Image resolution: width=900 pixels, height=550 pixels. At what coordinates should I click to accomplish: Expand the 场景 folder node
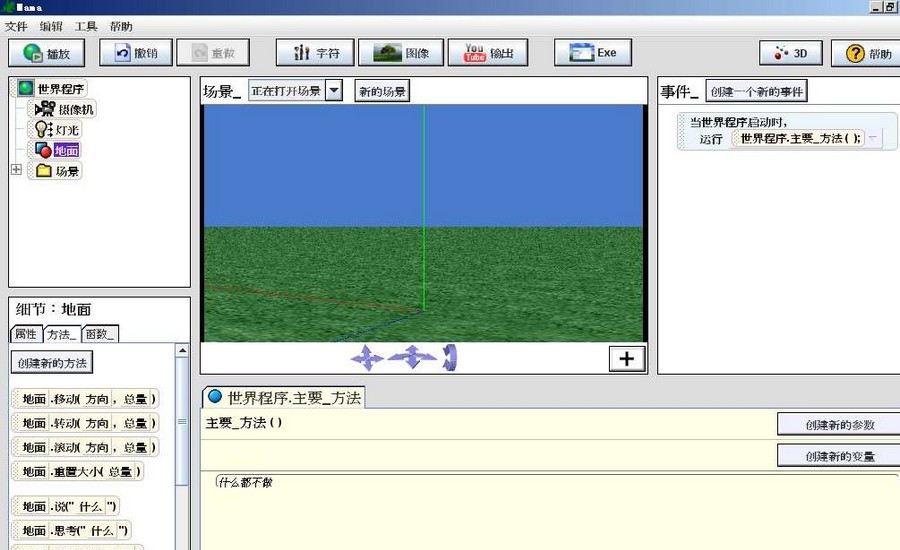click(17, 170)
